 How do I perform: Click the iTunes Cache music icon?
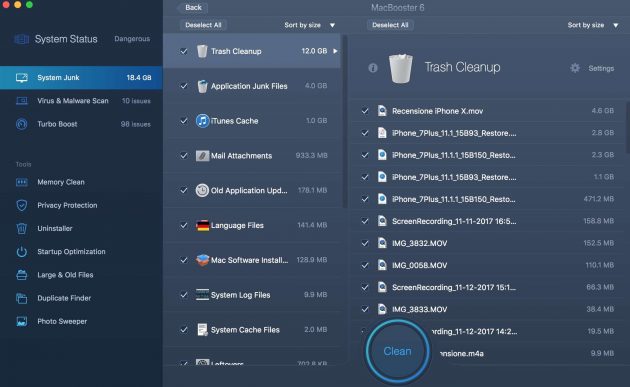point(202,121)
